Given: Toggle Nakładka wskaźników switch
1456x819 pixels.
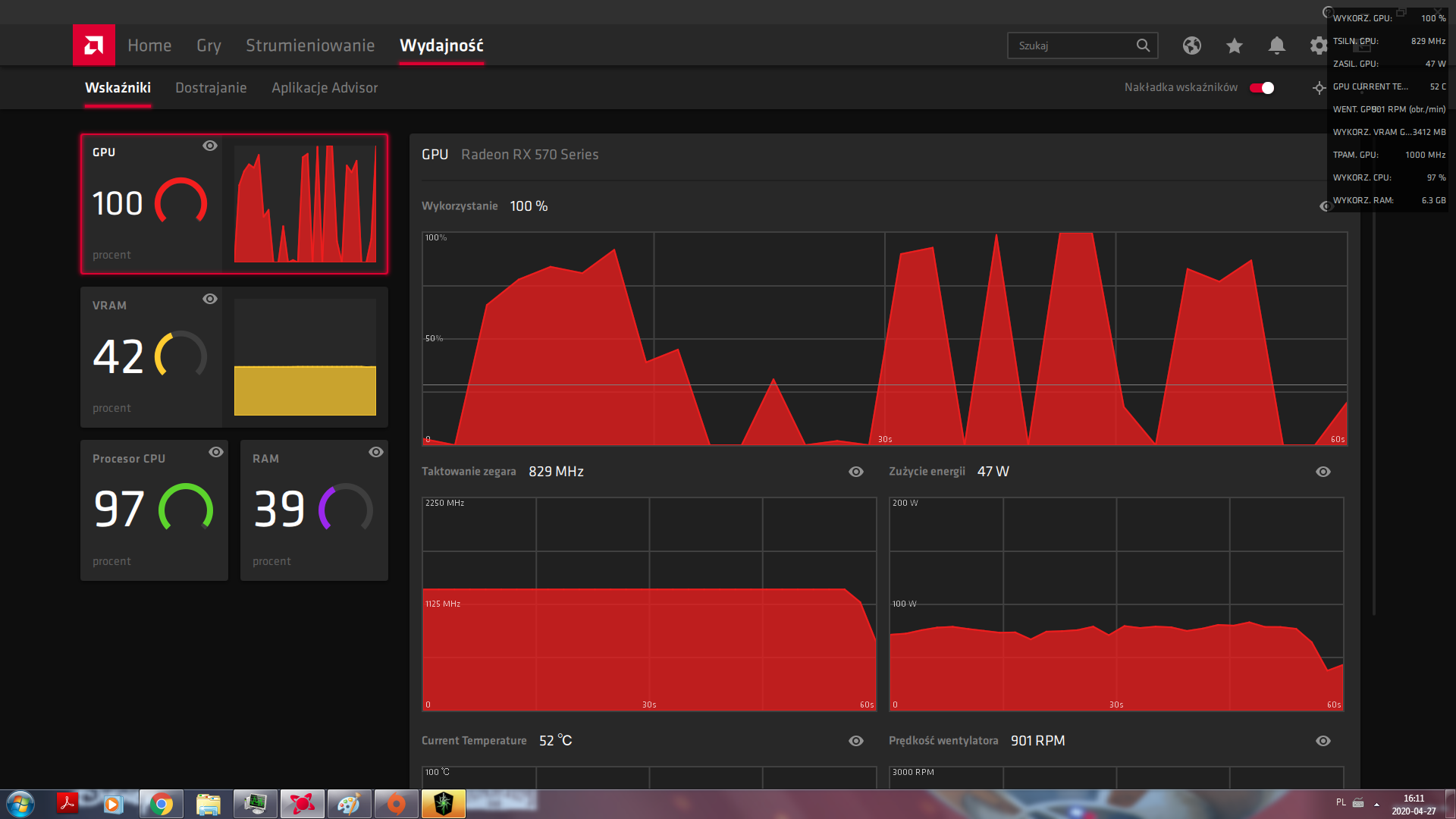Looking at the screenshot, I should (x=1262, y=88).
